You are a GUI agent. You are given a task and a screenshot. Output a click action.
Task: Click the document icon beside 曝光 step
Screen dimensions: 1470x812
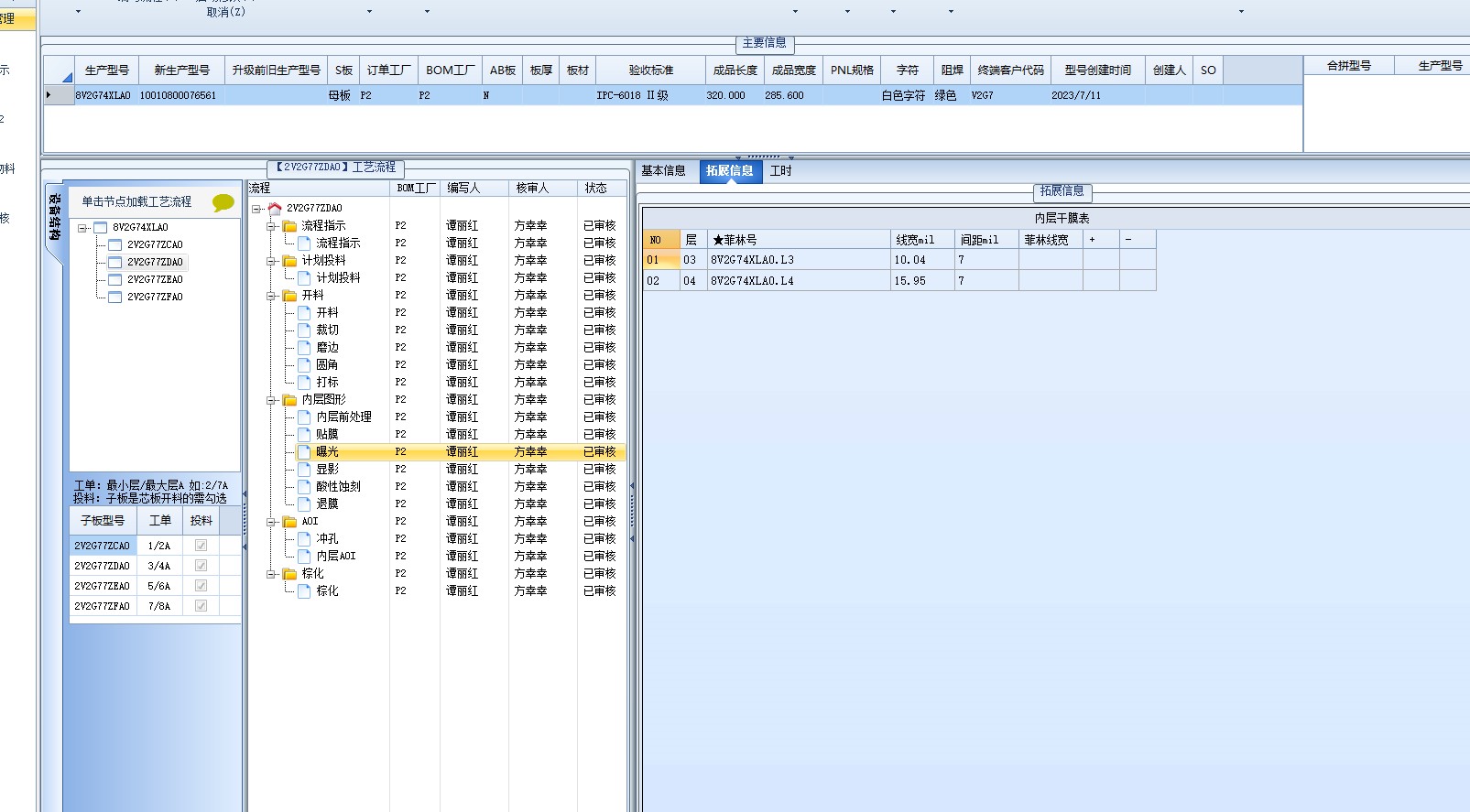304,451
